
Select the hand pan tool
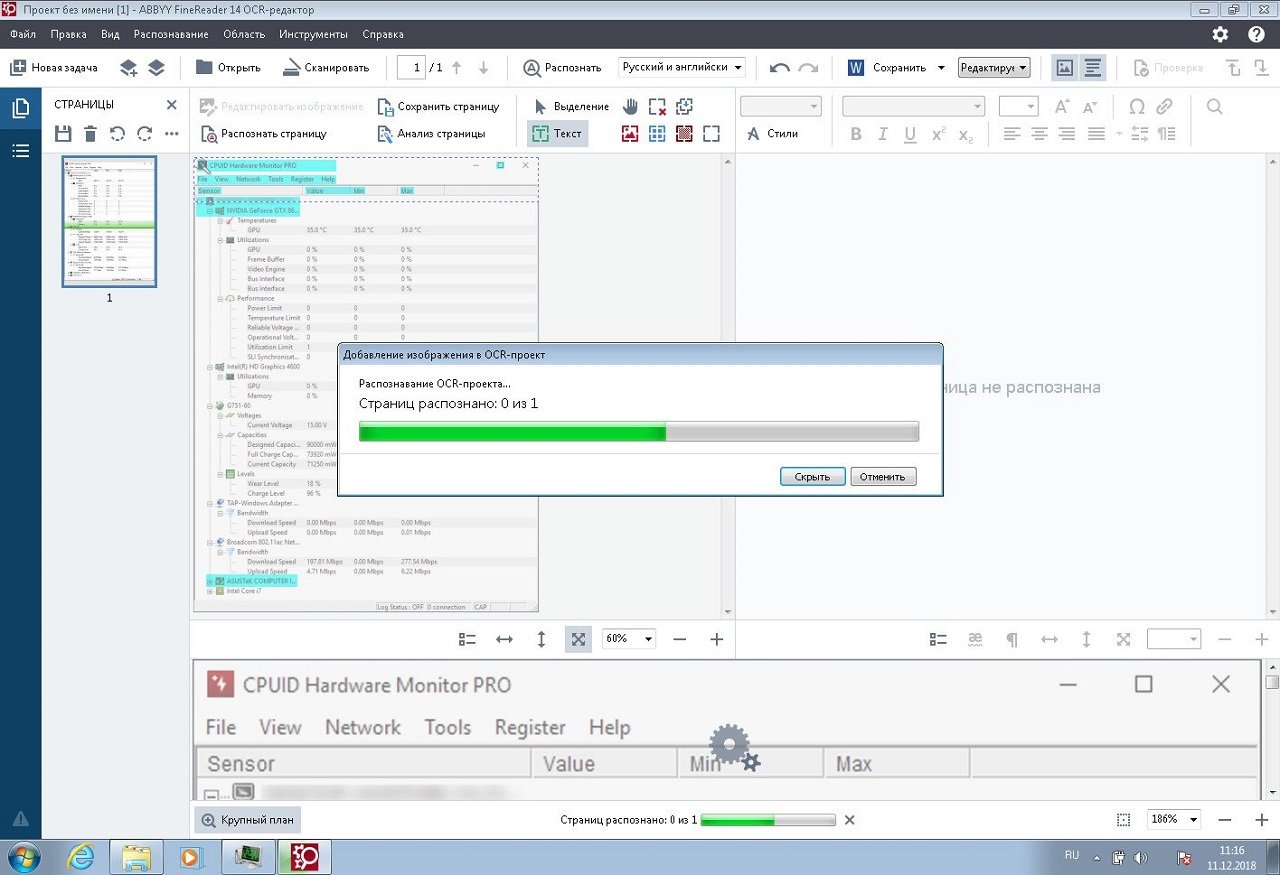630,106
